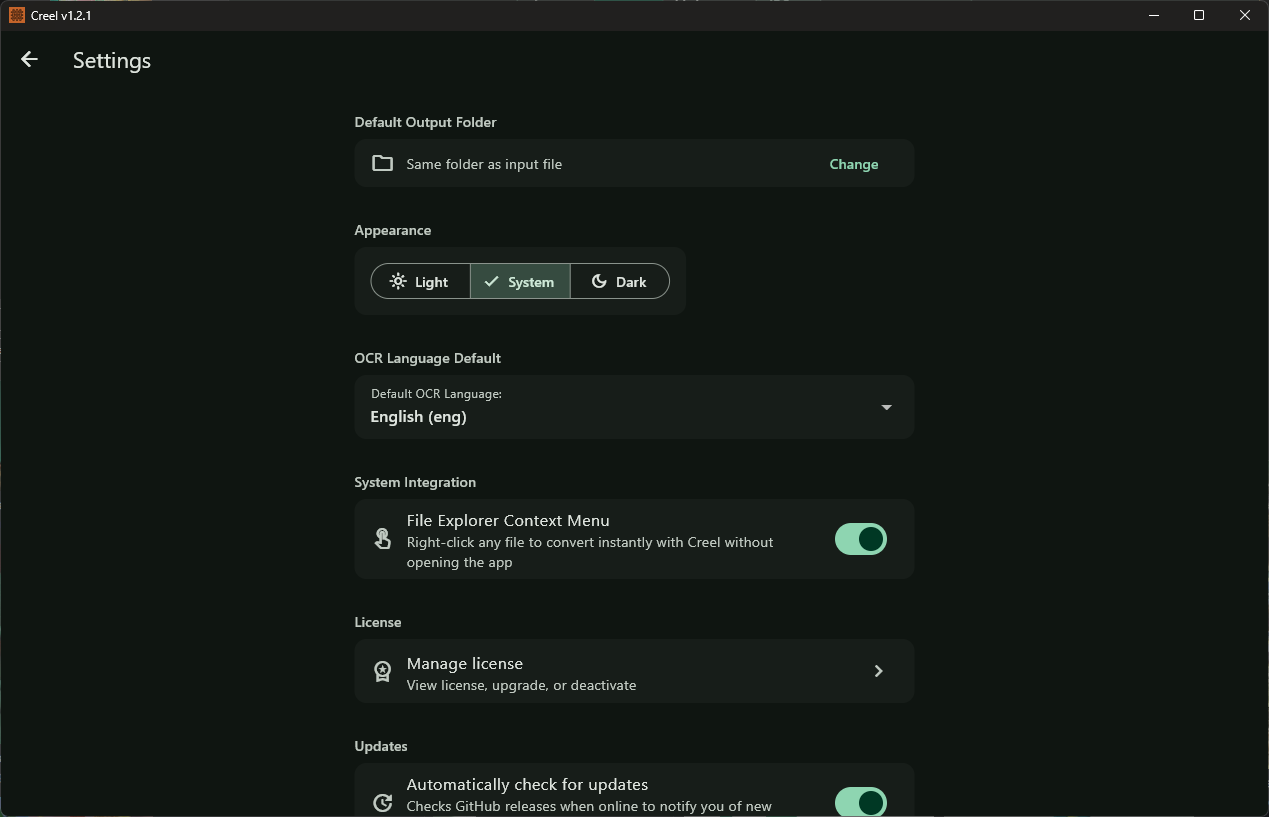
Task: Close the Creel window
Action: pos(1245,15)
